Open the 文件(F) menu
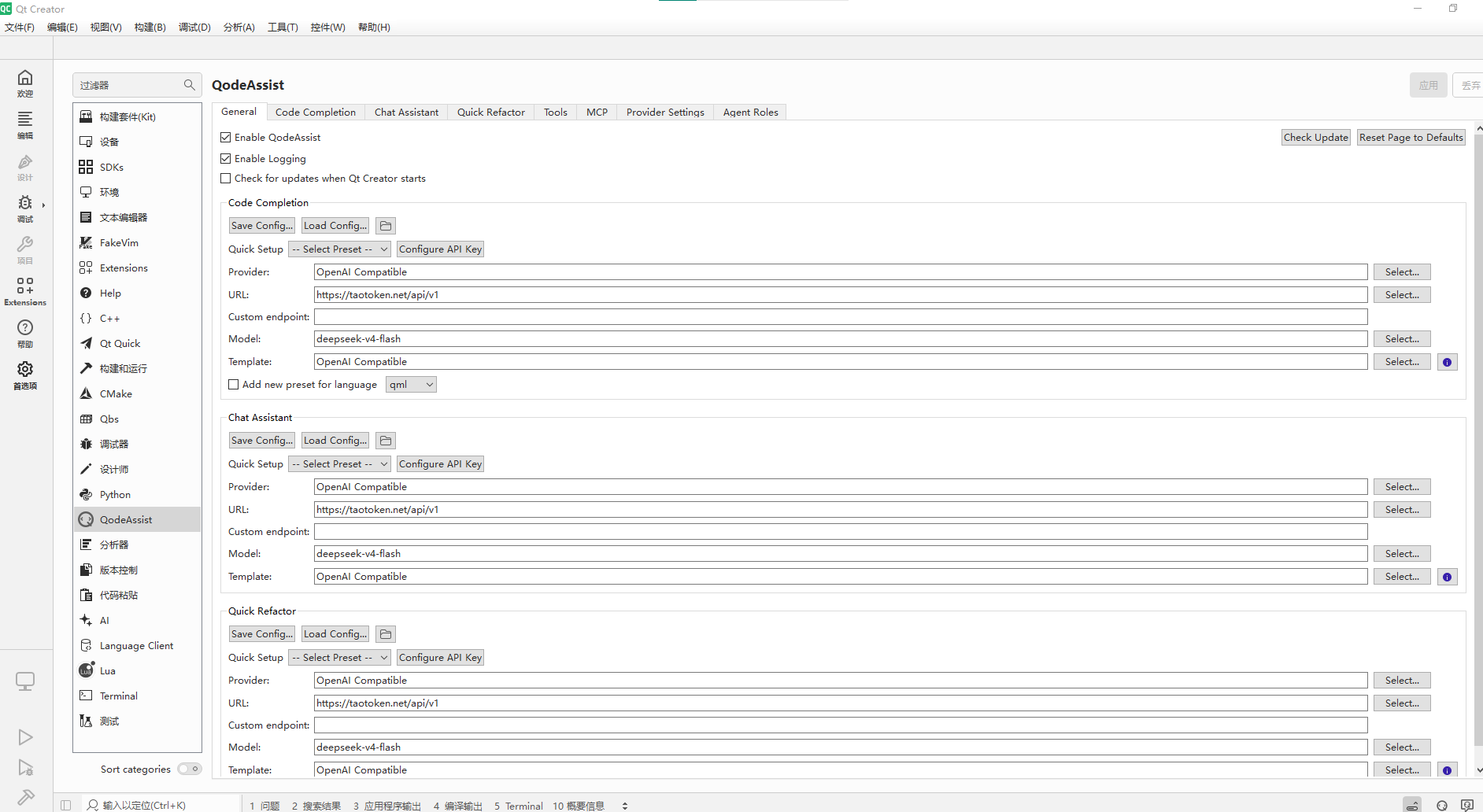This screenshot has height=812, width=1483. pos(20,27)
